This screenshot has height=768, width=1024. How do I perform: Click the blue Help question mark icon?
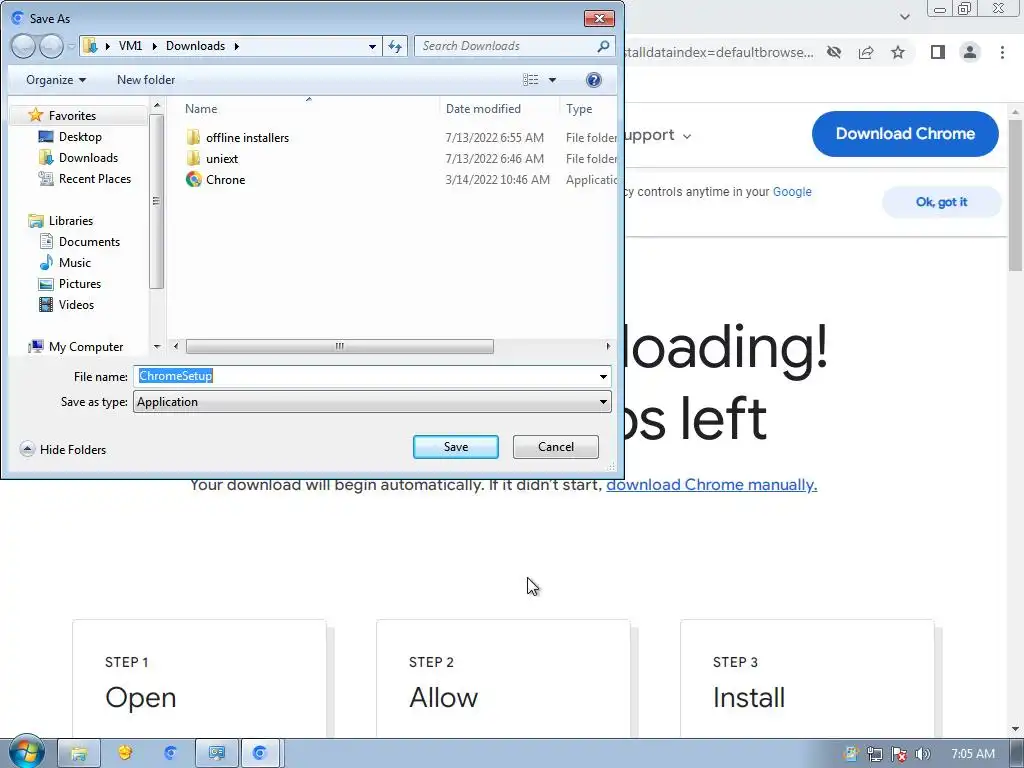(x=593, y=80)
